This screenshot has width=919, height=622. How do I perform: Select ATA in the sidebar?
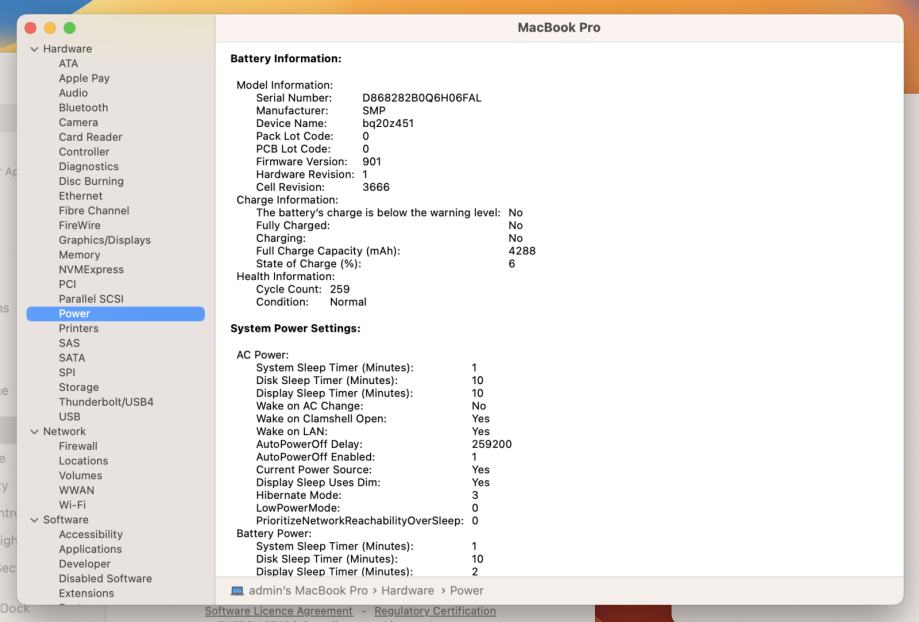point(68,63)
